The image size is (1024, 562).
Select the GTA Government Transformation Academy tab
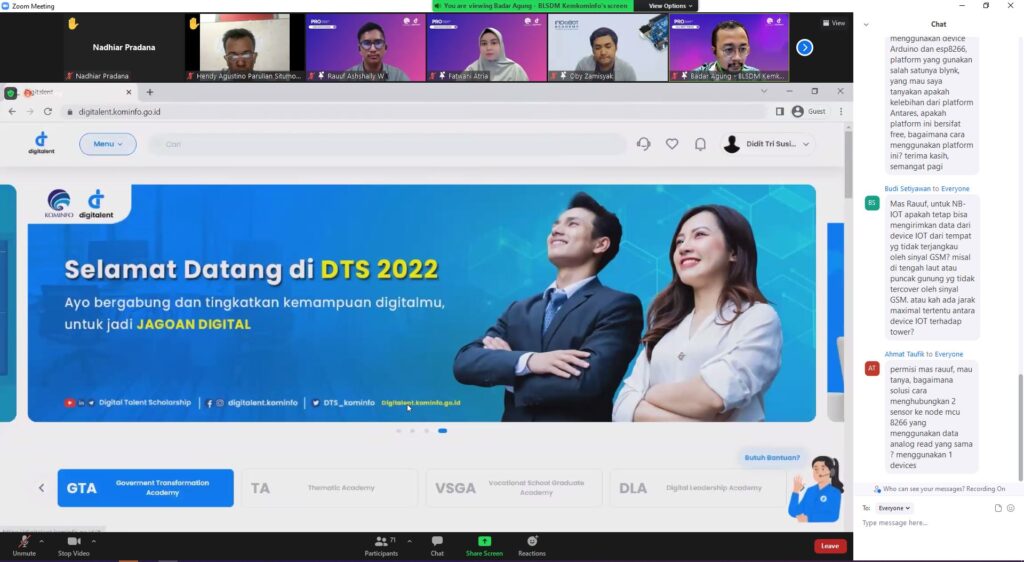coord(146,488)
